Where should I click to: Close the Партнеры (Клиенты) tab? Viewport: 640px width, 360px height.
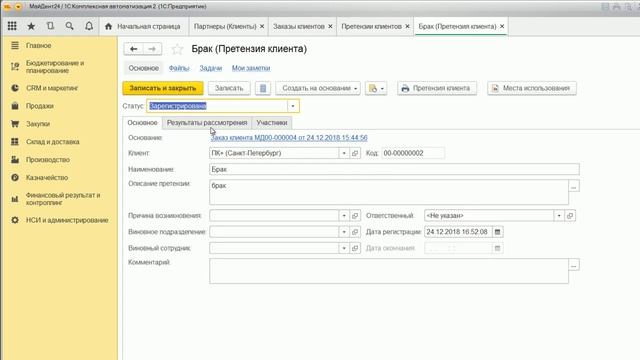point(262,26)
